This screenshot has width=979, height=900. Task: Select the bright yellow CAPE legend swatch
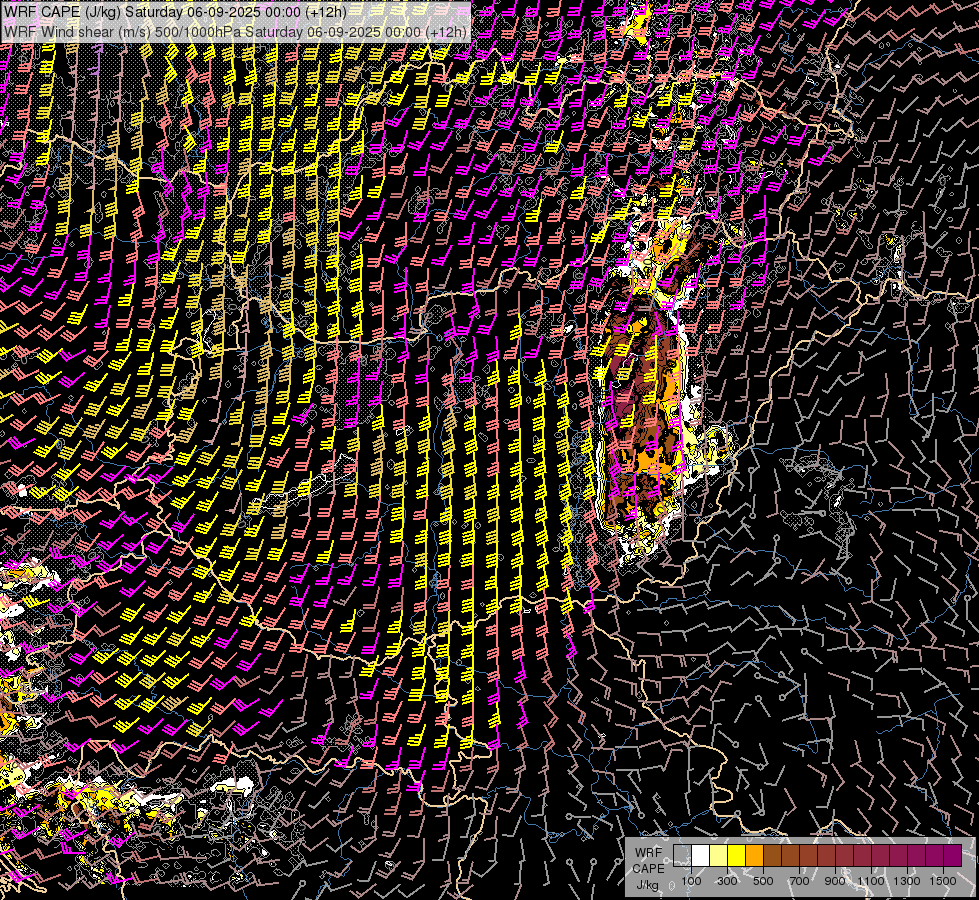[736, 855]
